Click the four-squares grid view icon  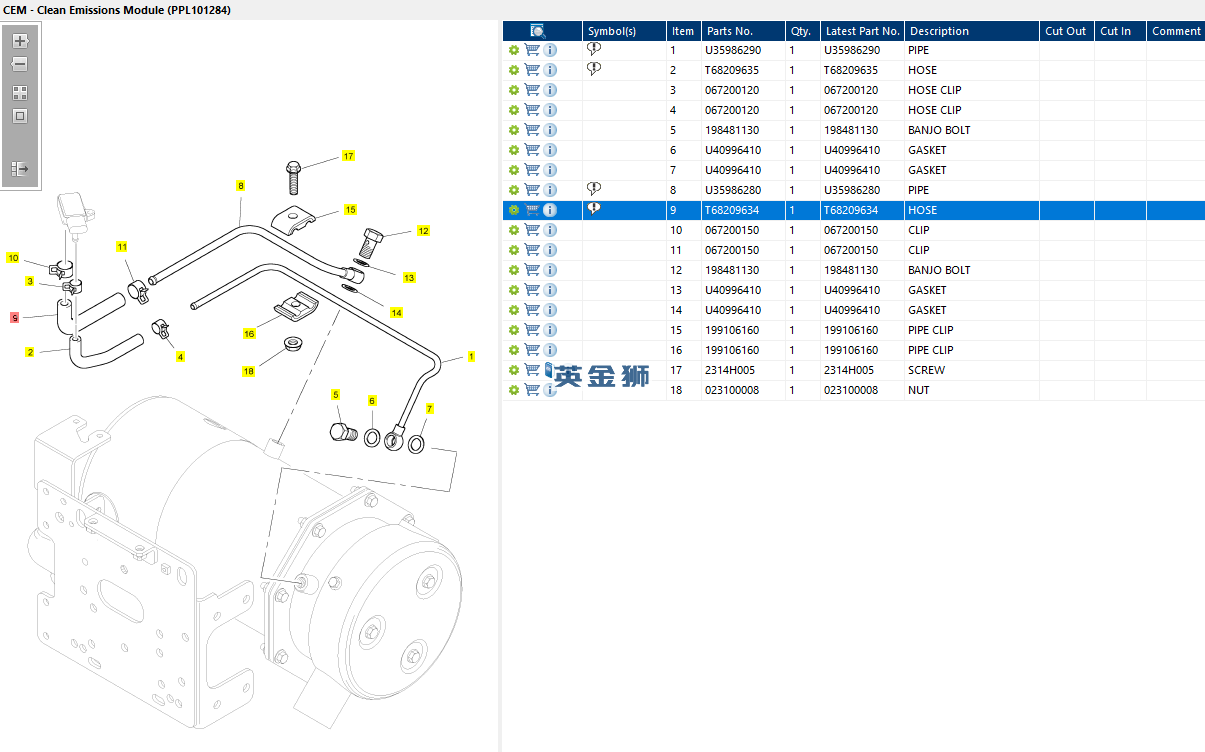20,93
